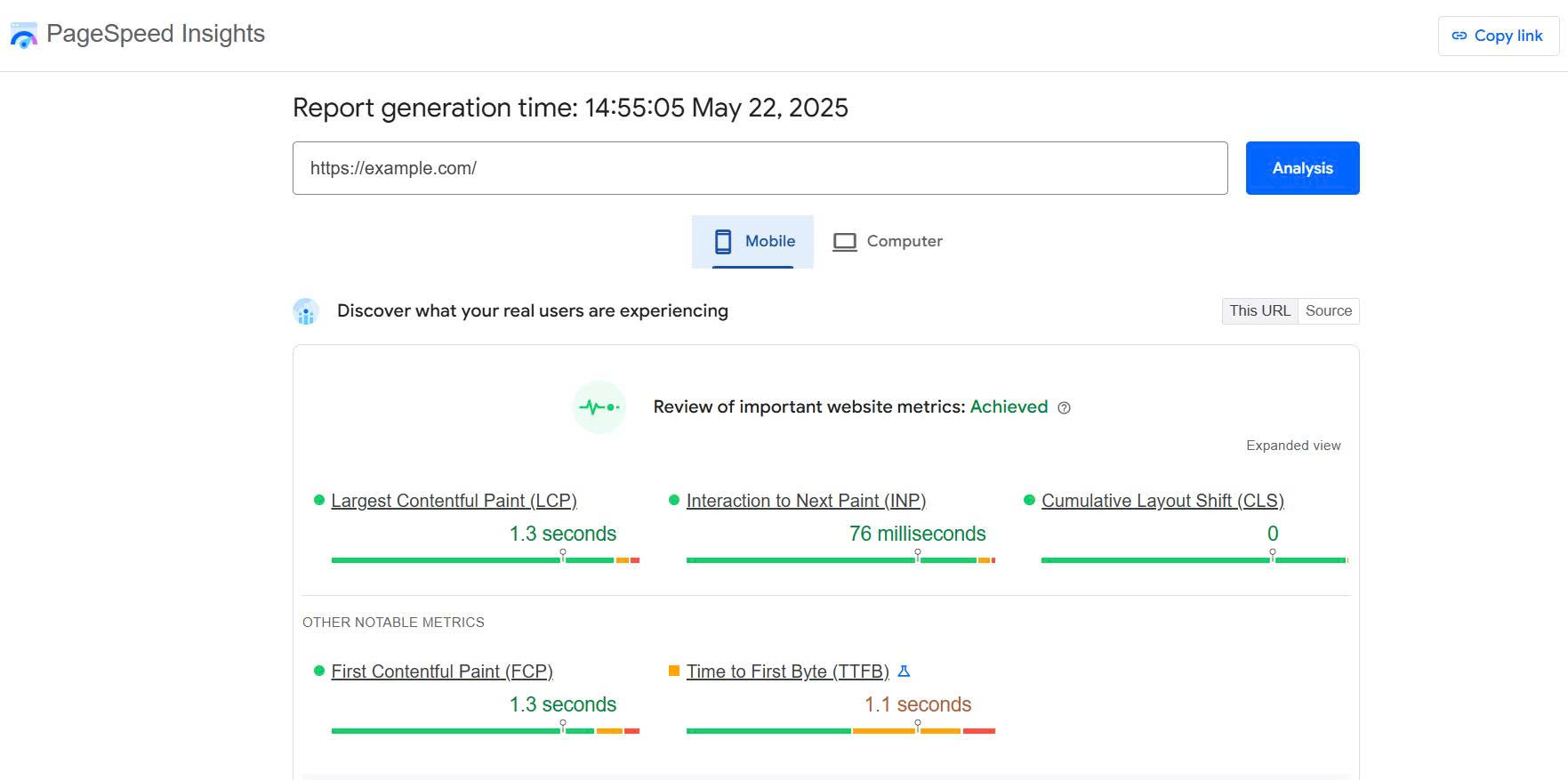This screenshot has height=780, width=1568.
Task: Click the CLS value 0
Action: [1273, 534]
